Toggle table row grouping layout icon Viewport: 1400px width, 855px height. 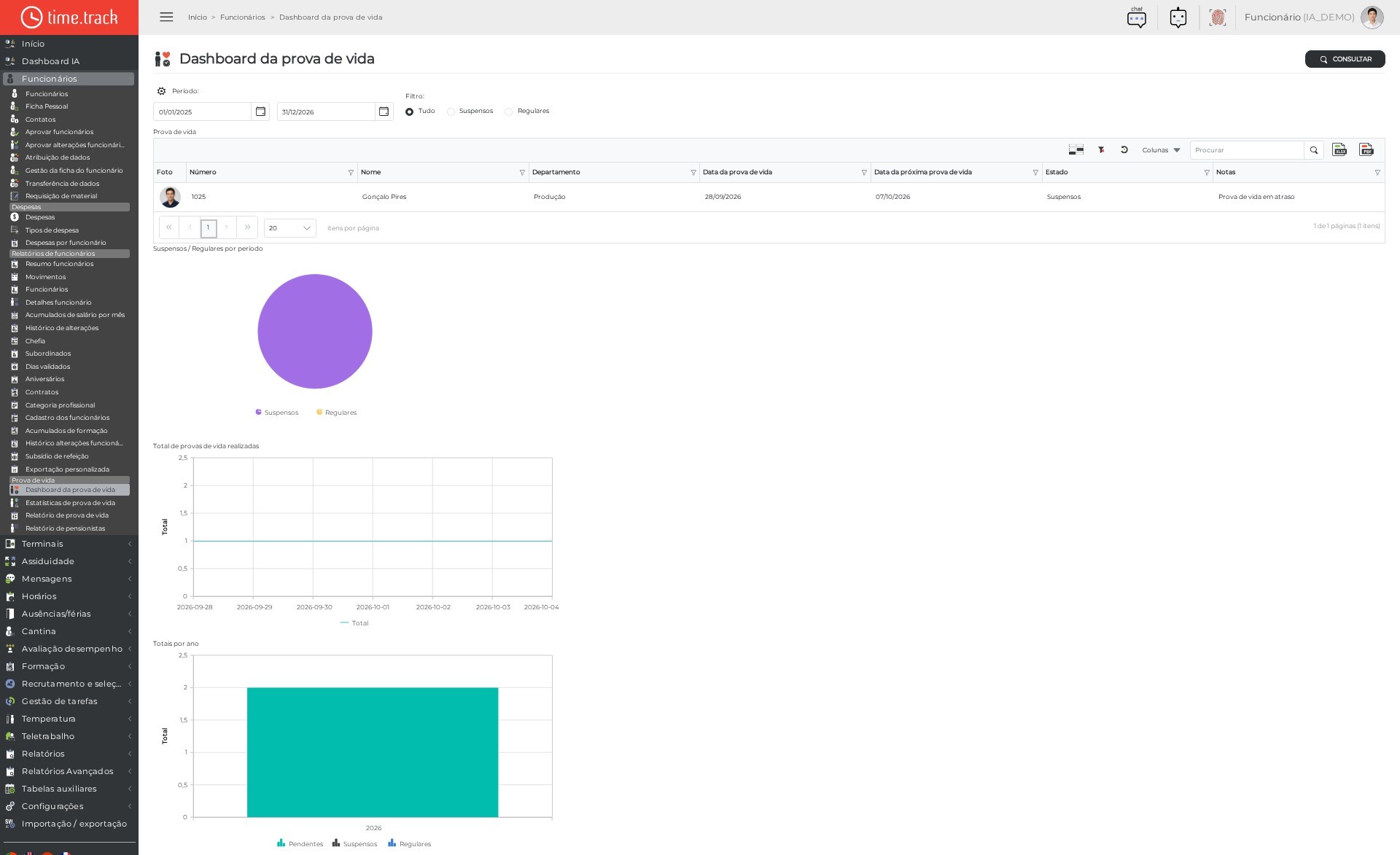coord(1076,149)
